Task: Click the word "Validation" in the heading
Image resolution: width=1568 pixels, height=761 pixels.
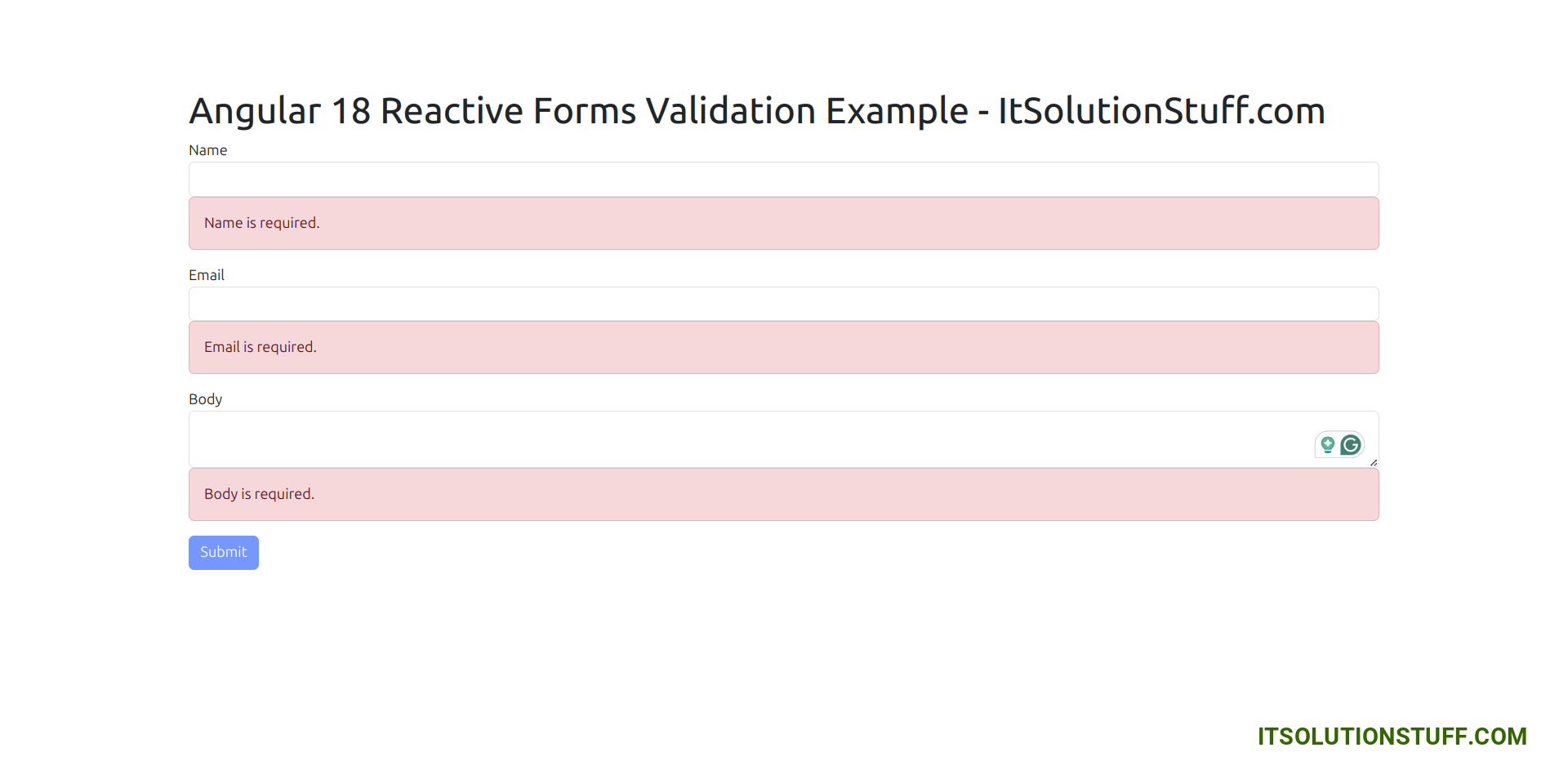Action: click(x=730, y=111)
